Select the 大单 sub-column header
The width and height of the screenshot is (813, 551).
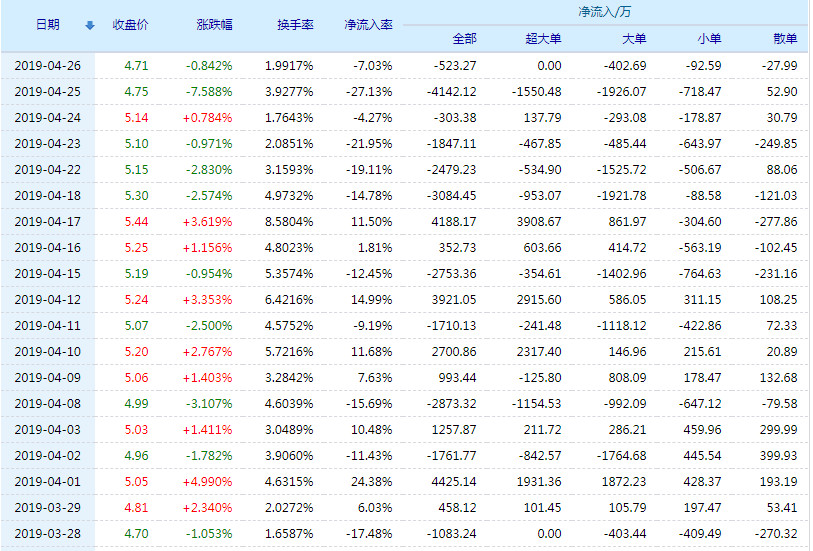(633, 39)
